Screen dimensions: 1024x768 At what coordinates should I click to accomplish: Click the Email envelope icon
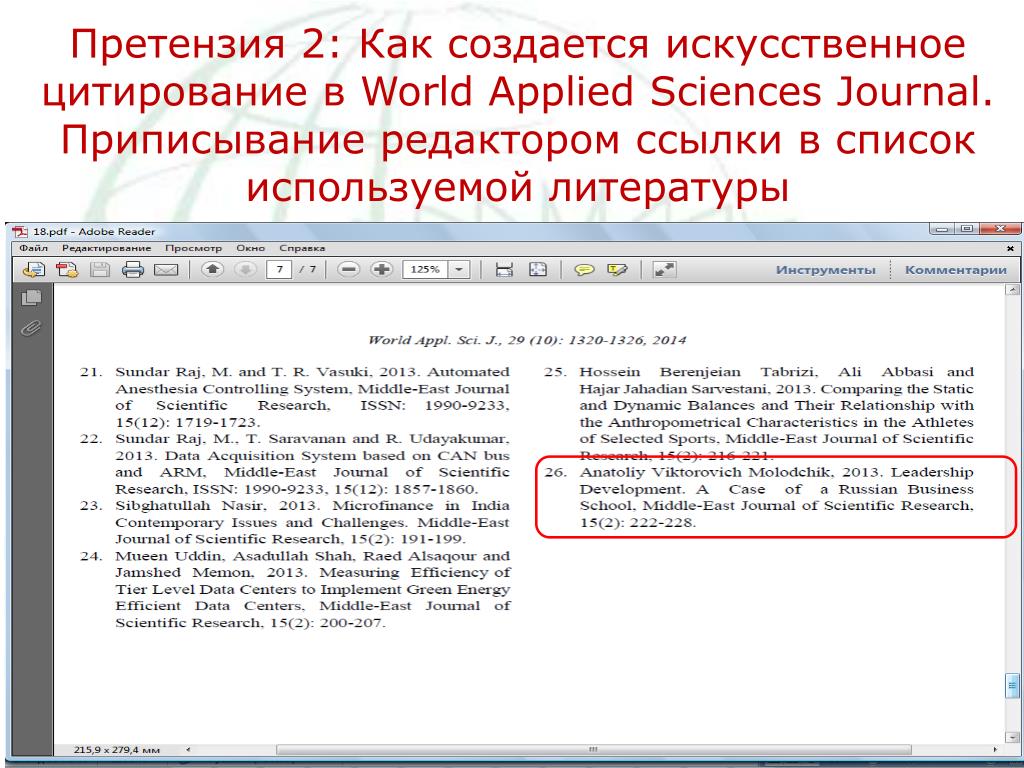coord(166,269)
